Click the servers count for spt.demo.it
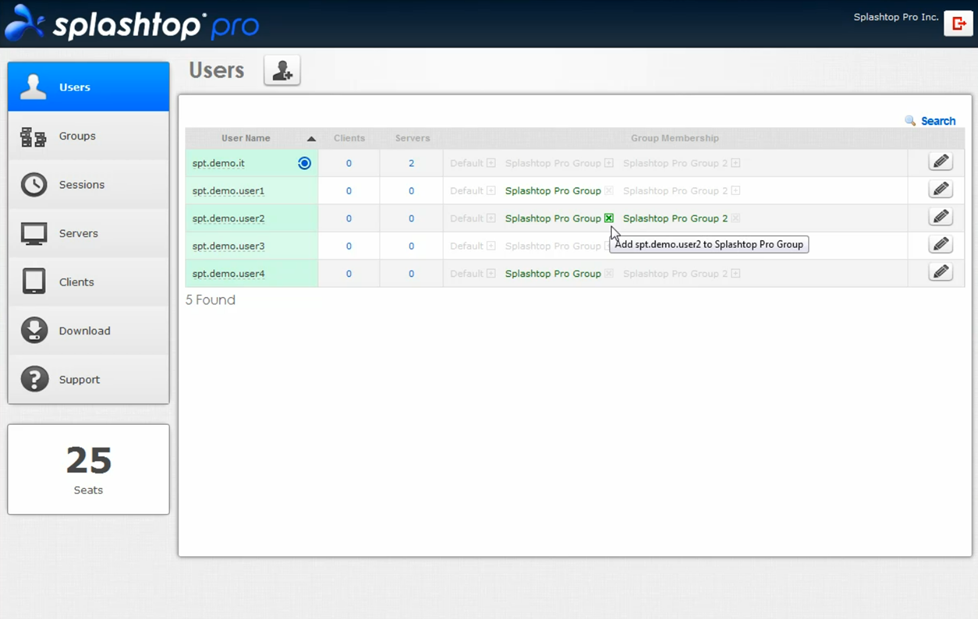Screen dimensions: 978x619 pyautogui.click(x=411, y=163)
